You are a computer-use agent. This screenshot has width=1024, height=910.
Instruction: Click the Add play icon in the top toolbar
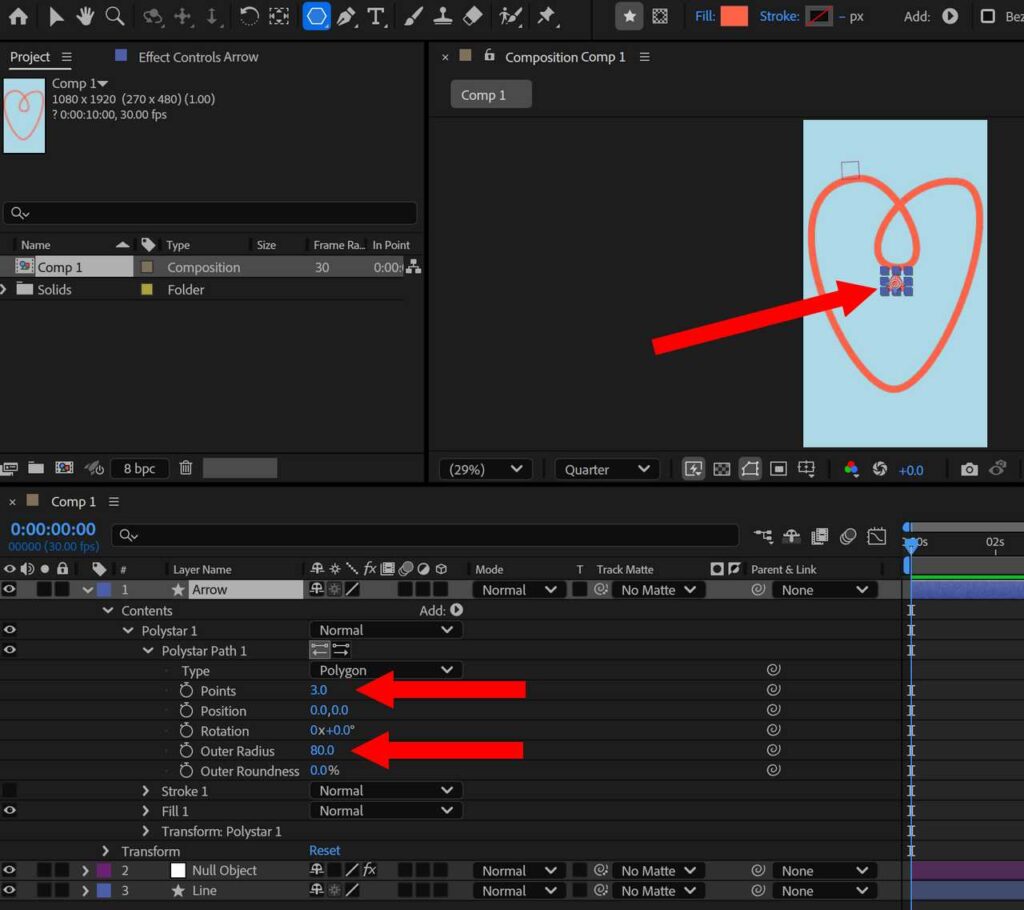coord(950,16)
